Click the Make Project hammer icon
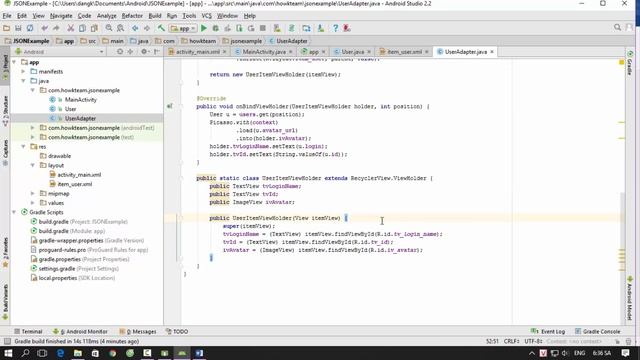The width and height of the screenshot is (640, 360). coord(161,28)
